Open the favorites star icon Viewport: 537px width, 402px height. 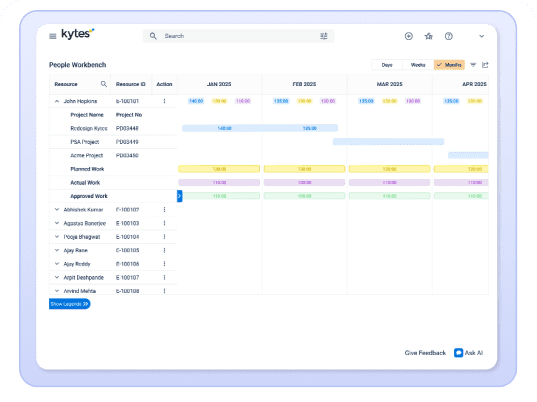(x=428, y=36)
